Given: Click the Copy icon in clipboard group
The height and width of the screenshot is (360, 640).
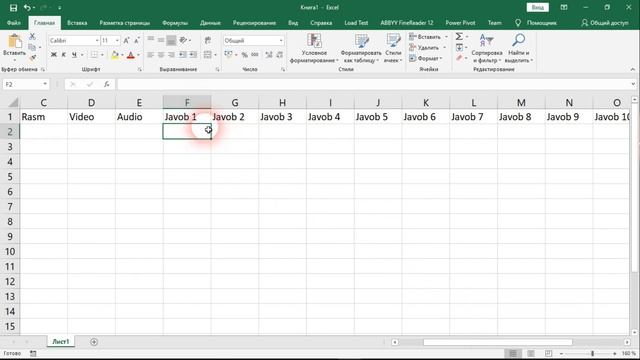Looking at the screenshot, I should pyautogui.click(x=32, y=47).
